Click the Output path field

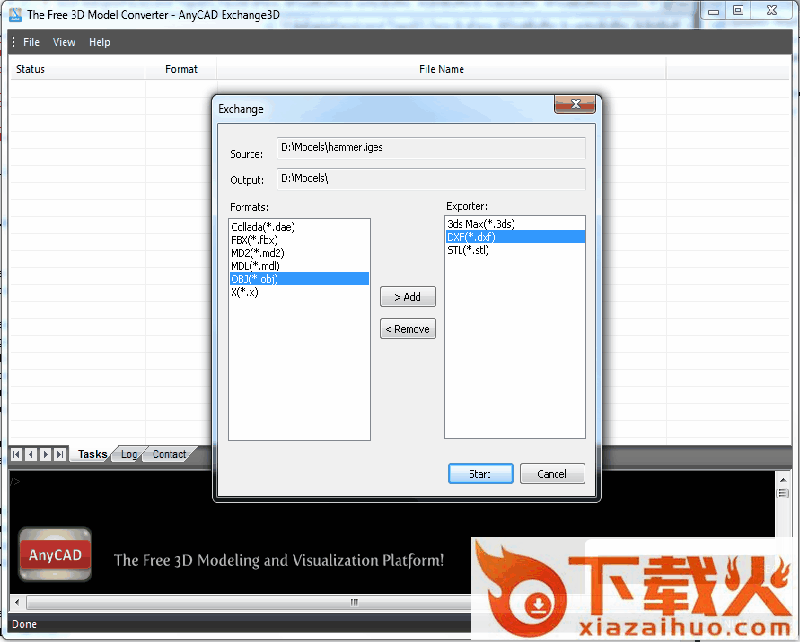(431, 179)
